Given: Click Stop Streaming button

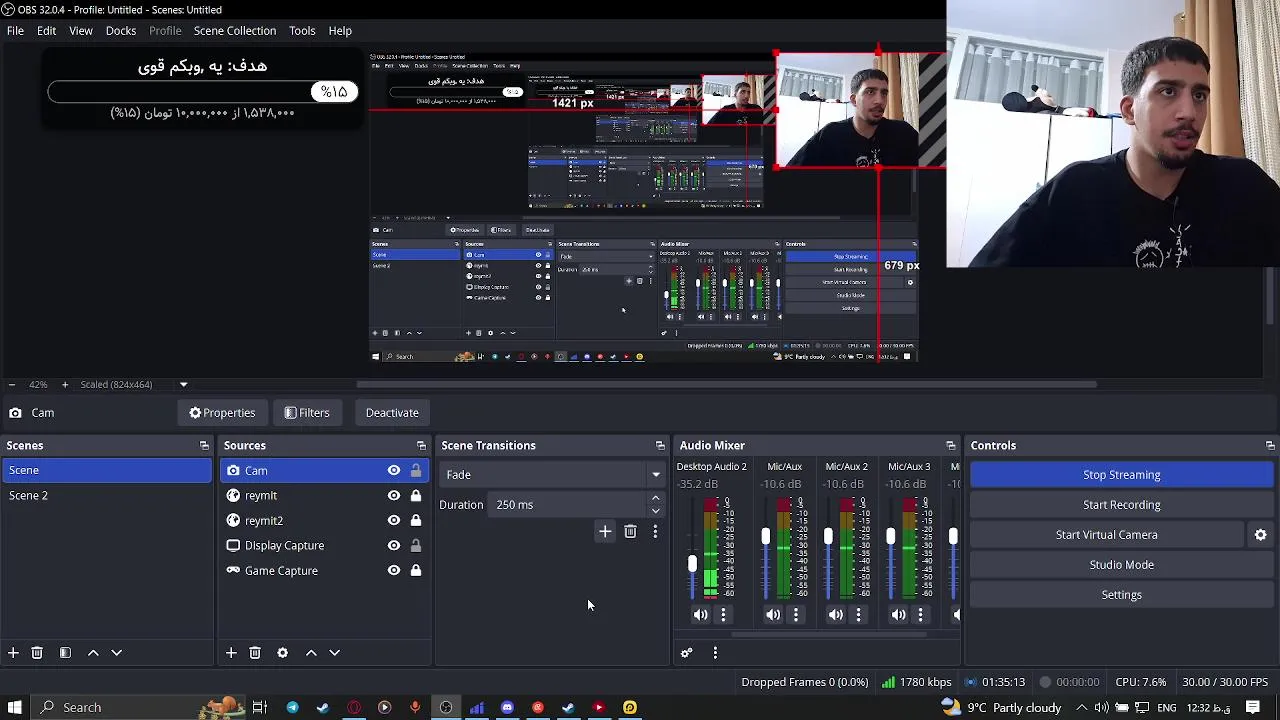Looking at the screenshot, I should click(x=1122, y=475).
